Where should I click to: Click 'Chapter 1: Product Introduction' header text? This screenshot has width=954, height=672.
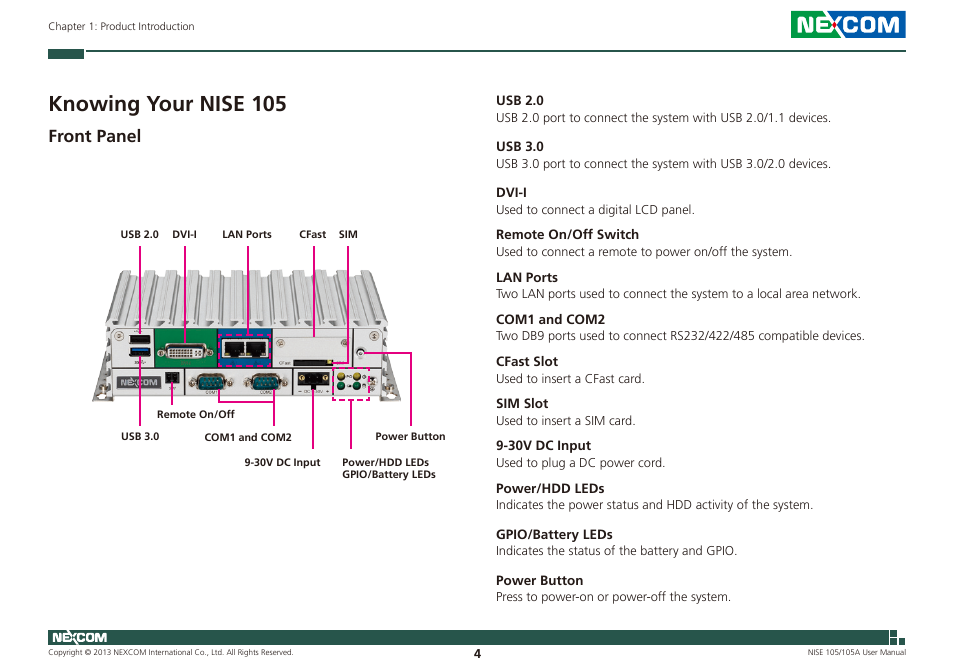click(121, 26)
